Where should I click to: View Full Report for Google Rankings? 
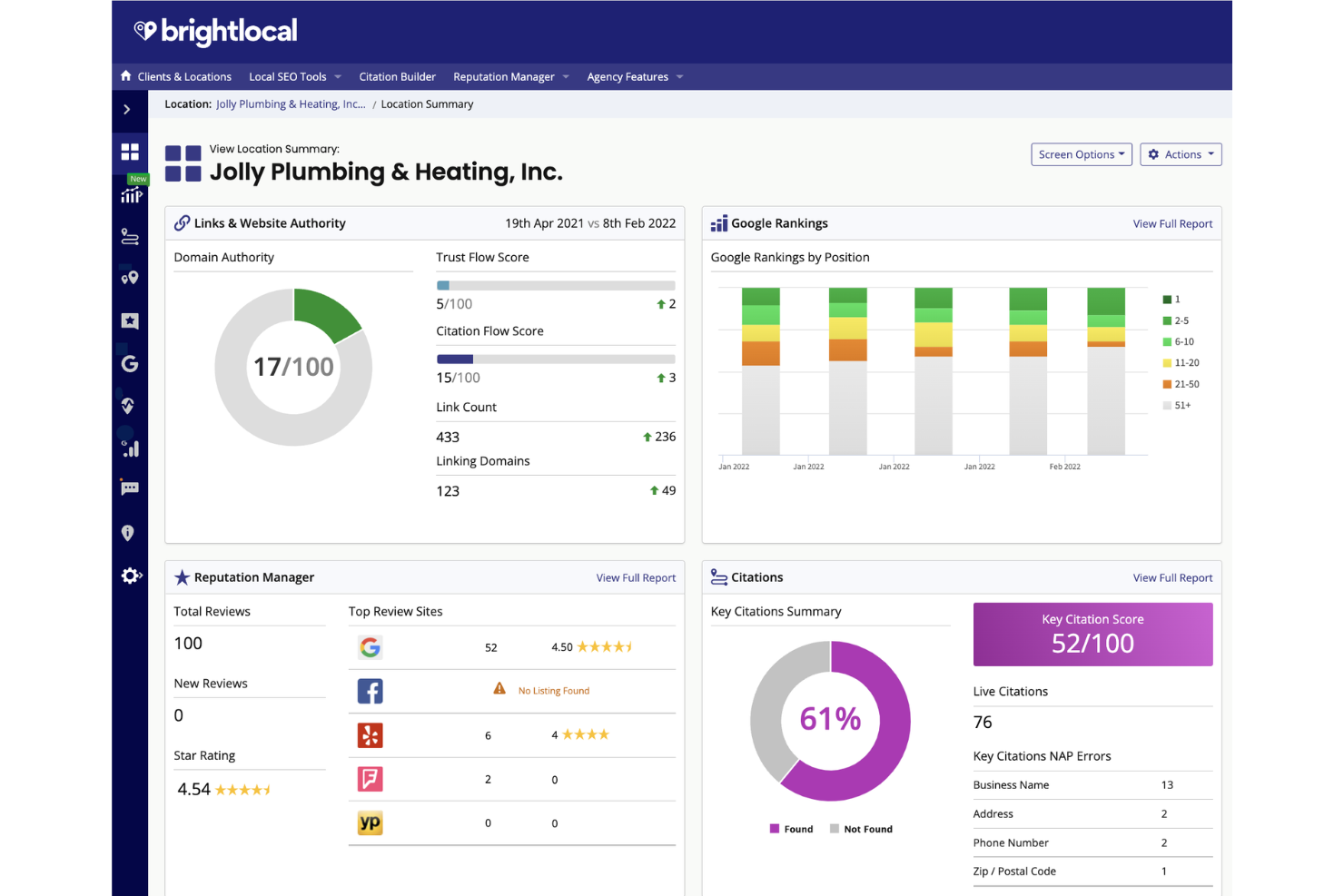(1172, 224)
